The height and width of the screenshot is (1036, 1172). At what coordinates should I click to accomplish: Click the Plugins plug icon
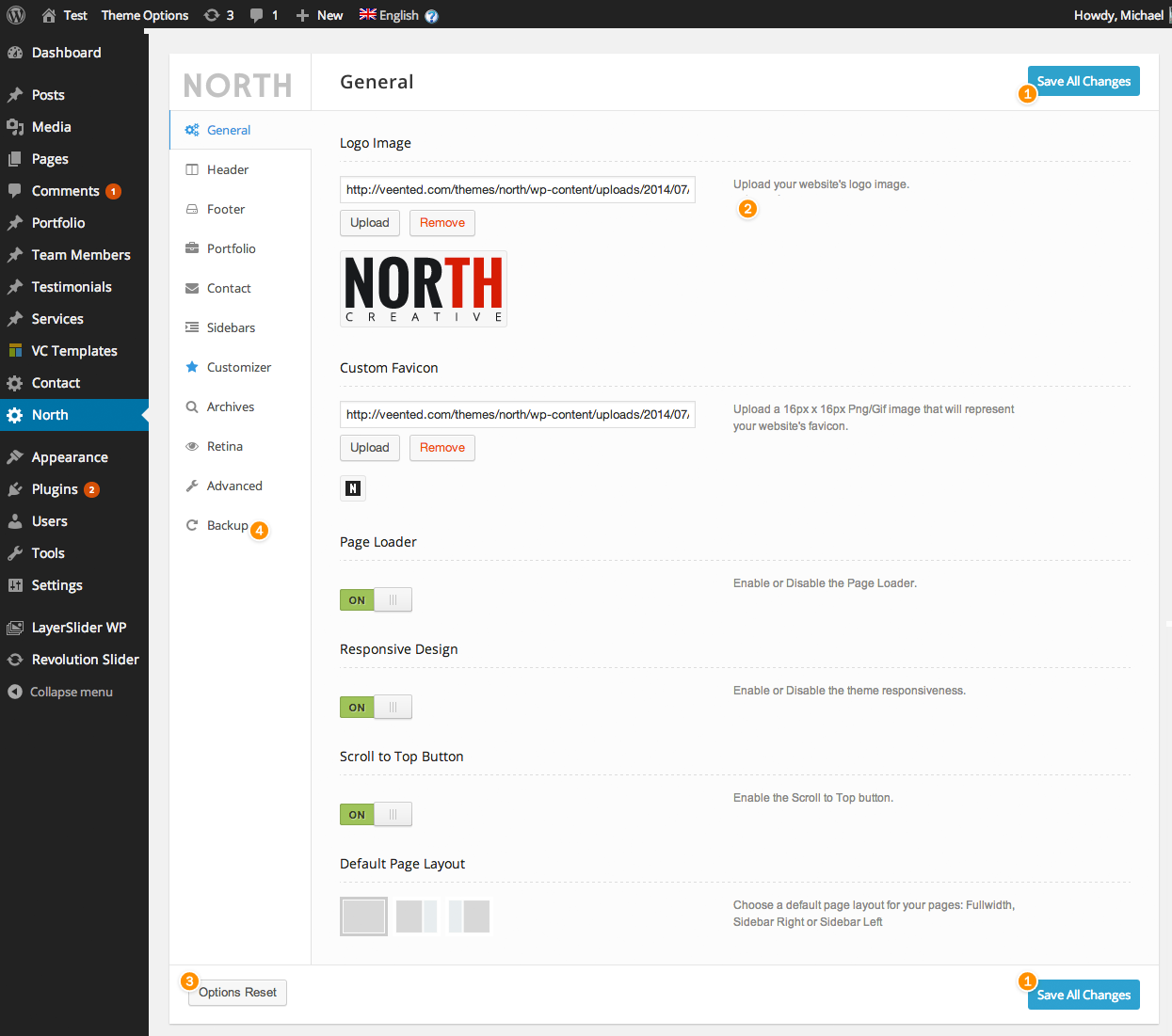click(x=15, y=489)
